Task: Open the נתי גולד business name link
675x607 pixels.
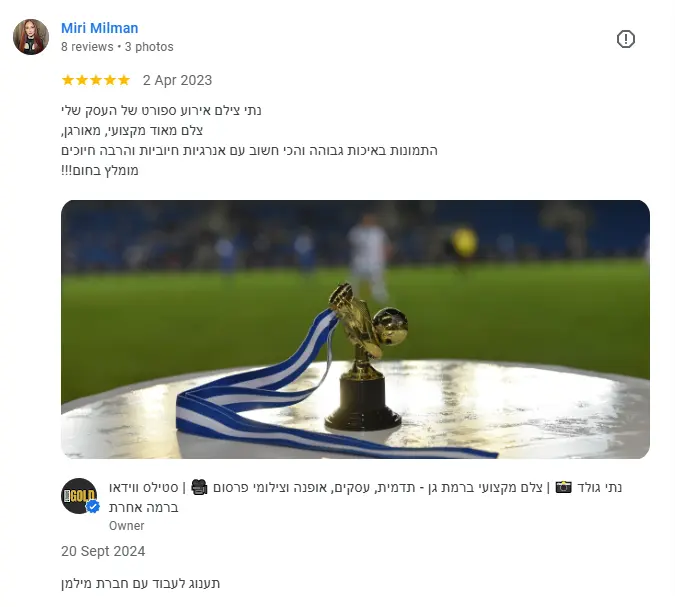Action: click(365, 497)
